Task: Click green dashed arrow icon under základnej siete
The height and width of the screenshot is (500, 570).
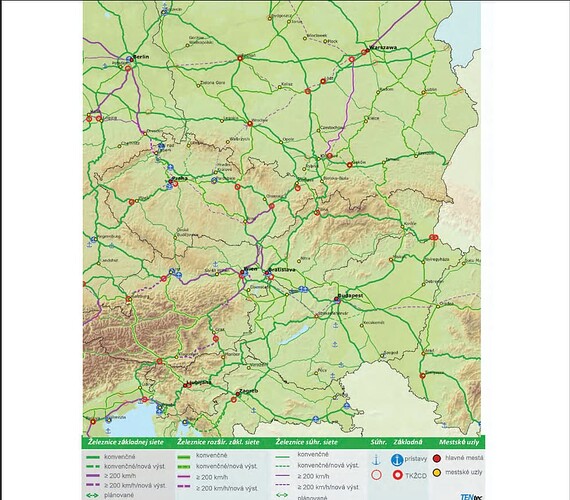Action: (93, 495)
